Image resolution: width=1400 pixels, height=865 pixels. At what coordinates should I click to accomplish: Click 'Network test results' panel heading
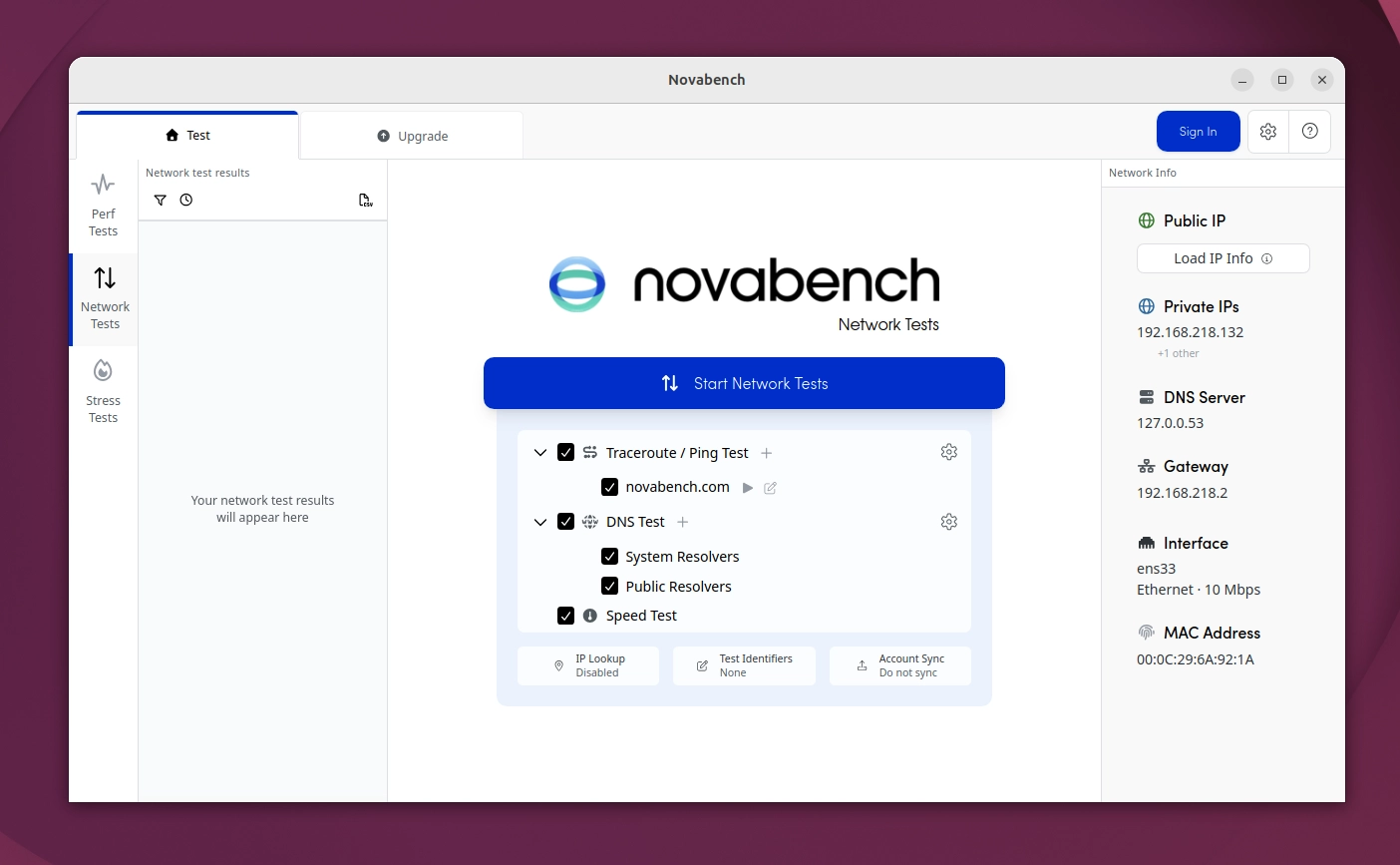click(x=197, y=173)
